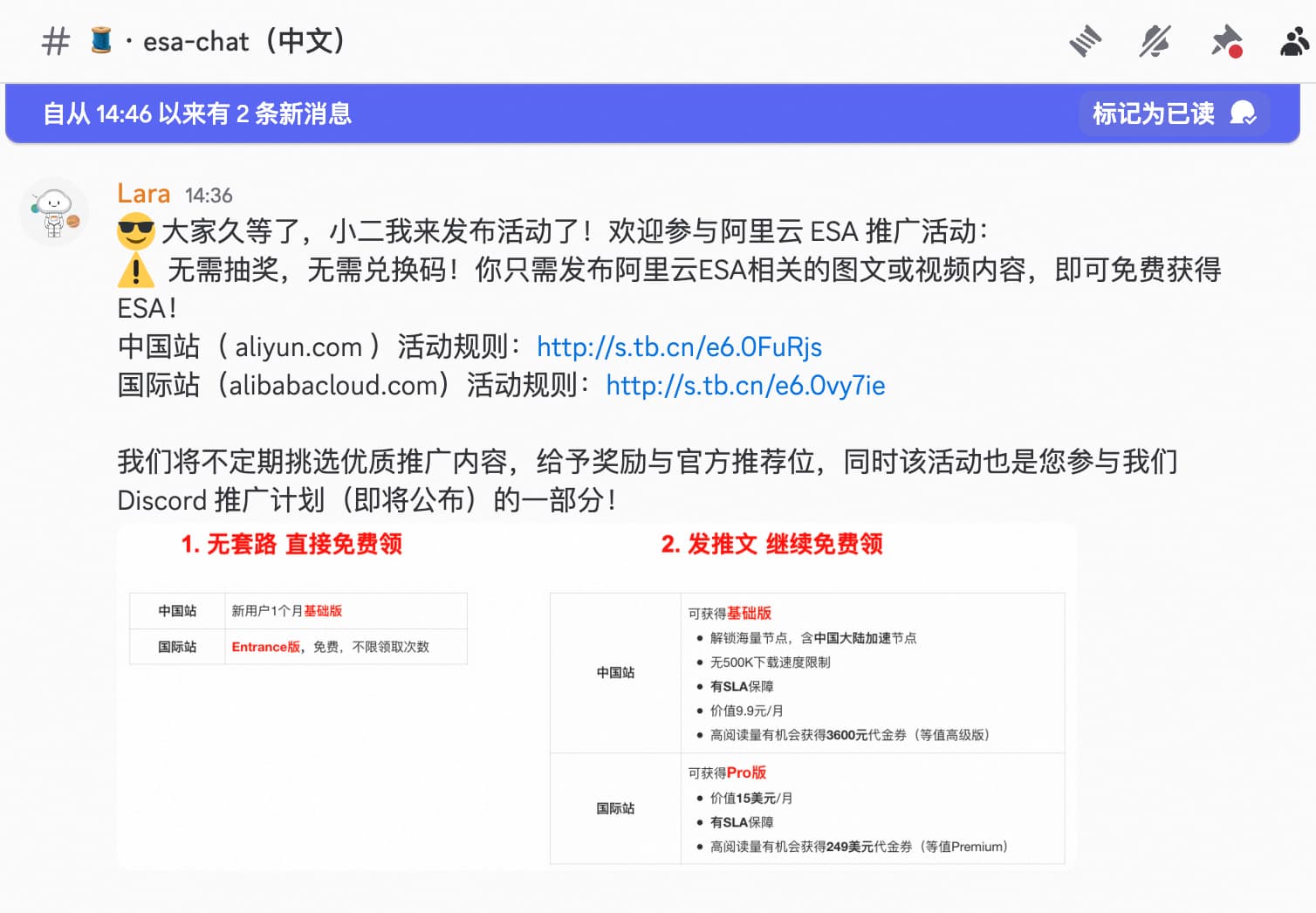Click 国际站（alibabacloud.com）活动规则 text

pos(354,386)
